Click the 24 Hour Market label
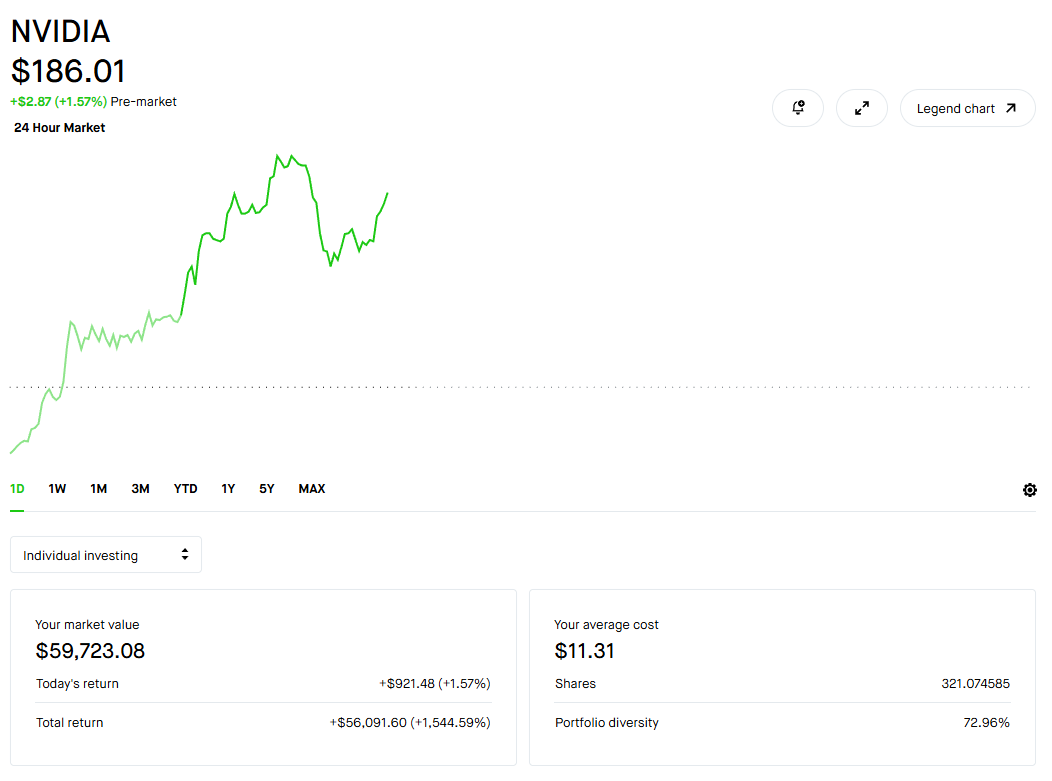 pyautogui.click(x=60, y=127)
